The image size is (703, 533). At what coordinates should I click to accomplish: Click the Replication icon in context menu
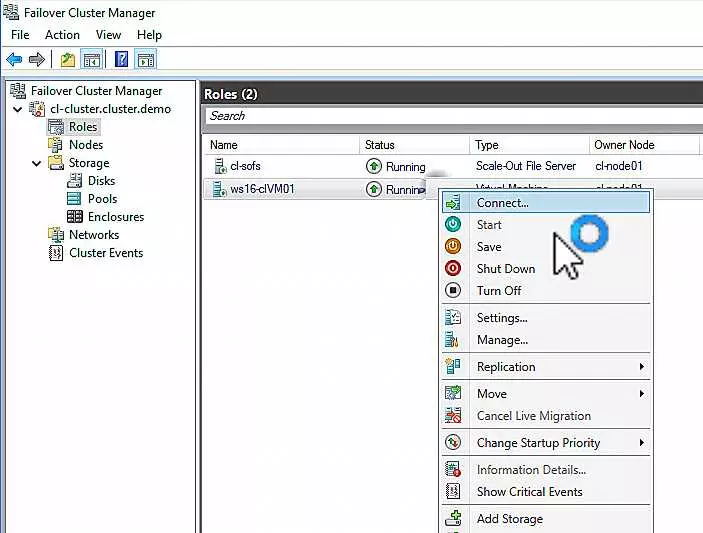coord(453,366)
